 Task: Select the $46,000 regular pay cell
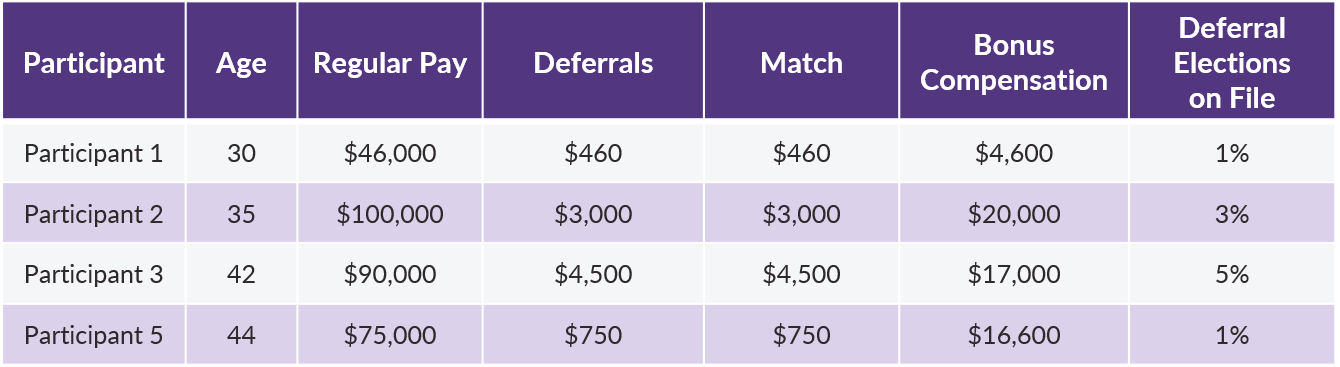[390, 154]
